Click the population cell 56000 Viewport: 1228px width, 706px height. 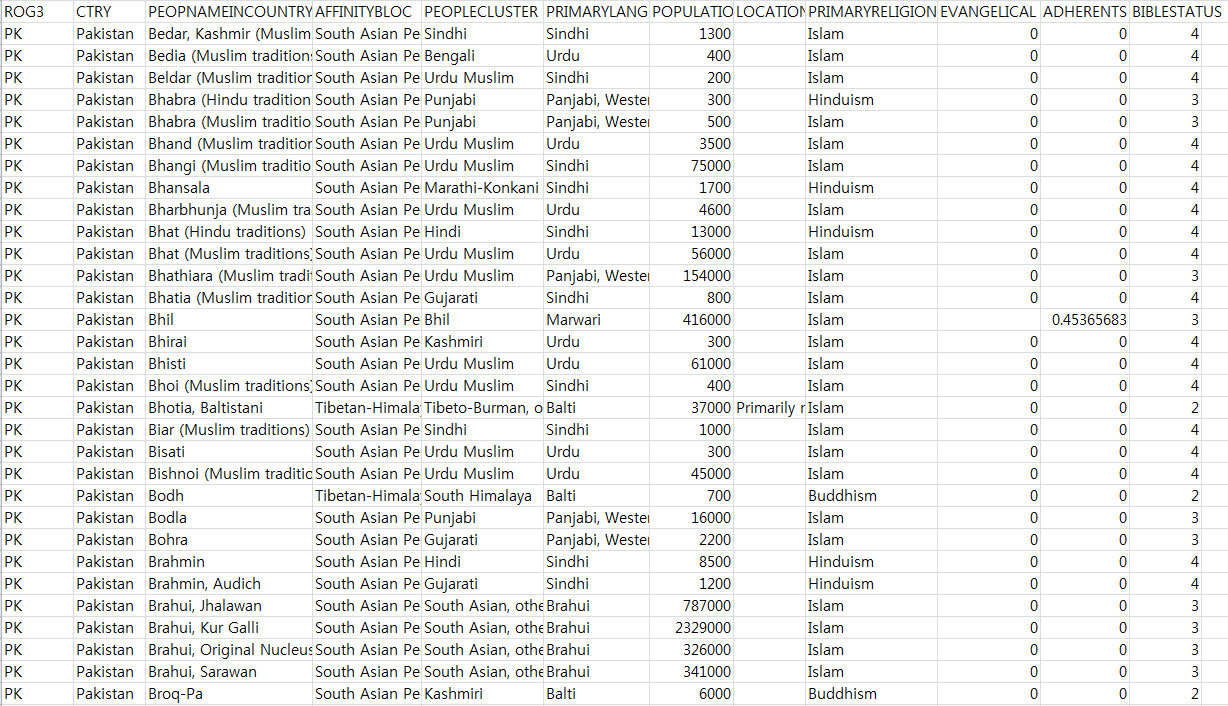coord(692,254)
